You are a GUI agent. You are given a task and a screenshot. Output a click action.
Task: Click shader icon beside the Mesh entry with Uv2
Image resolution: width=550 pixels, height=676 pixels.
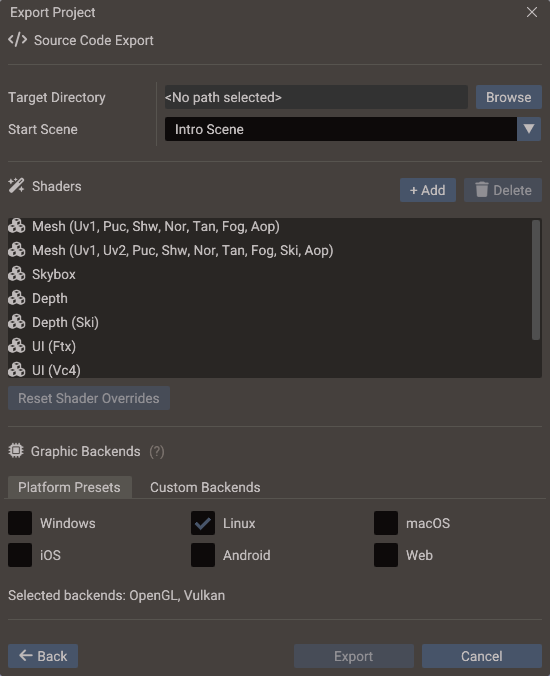click(x=17, y=250)
